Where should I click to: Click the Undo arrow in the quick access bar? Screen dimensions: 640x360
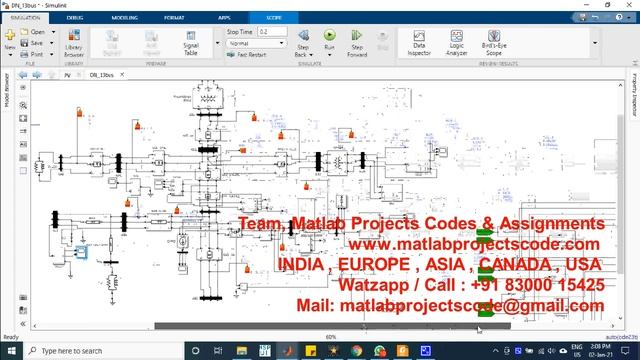pos(596,17)
